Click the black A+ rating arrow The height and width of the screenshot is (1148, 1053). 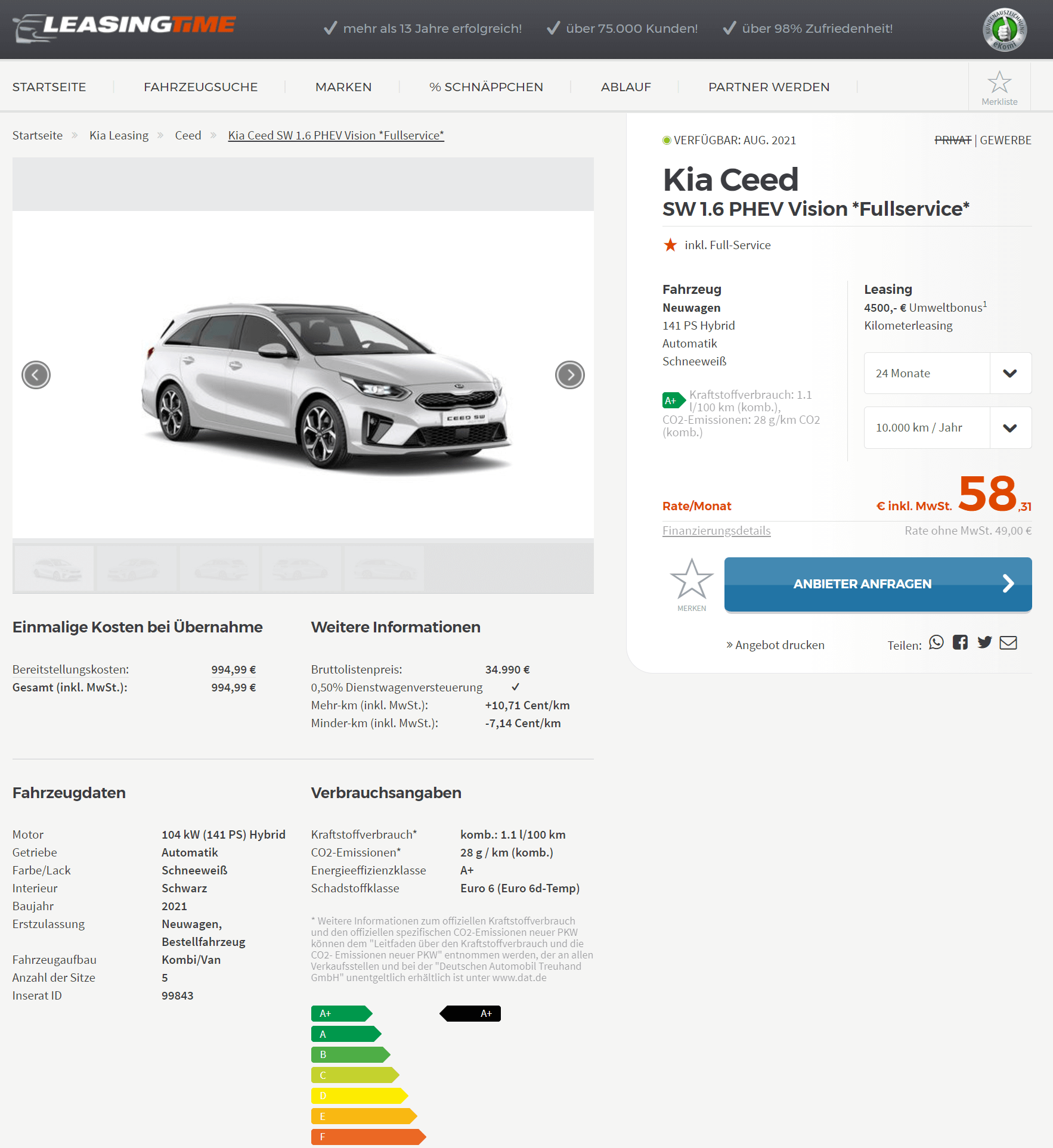(470, 1013)
